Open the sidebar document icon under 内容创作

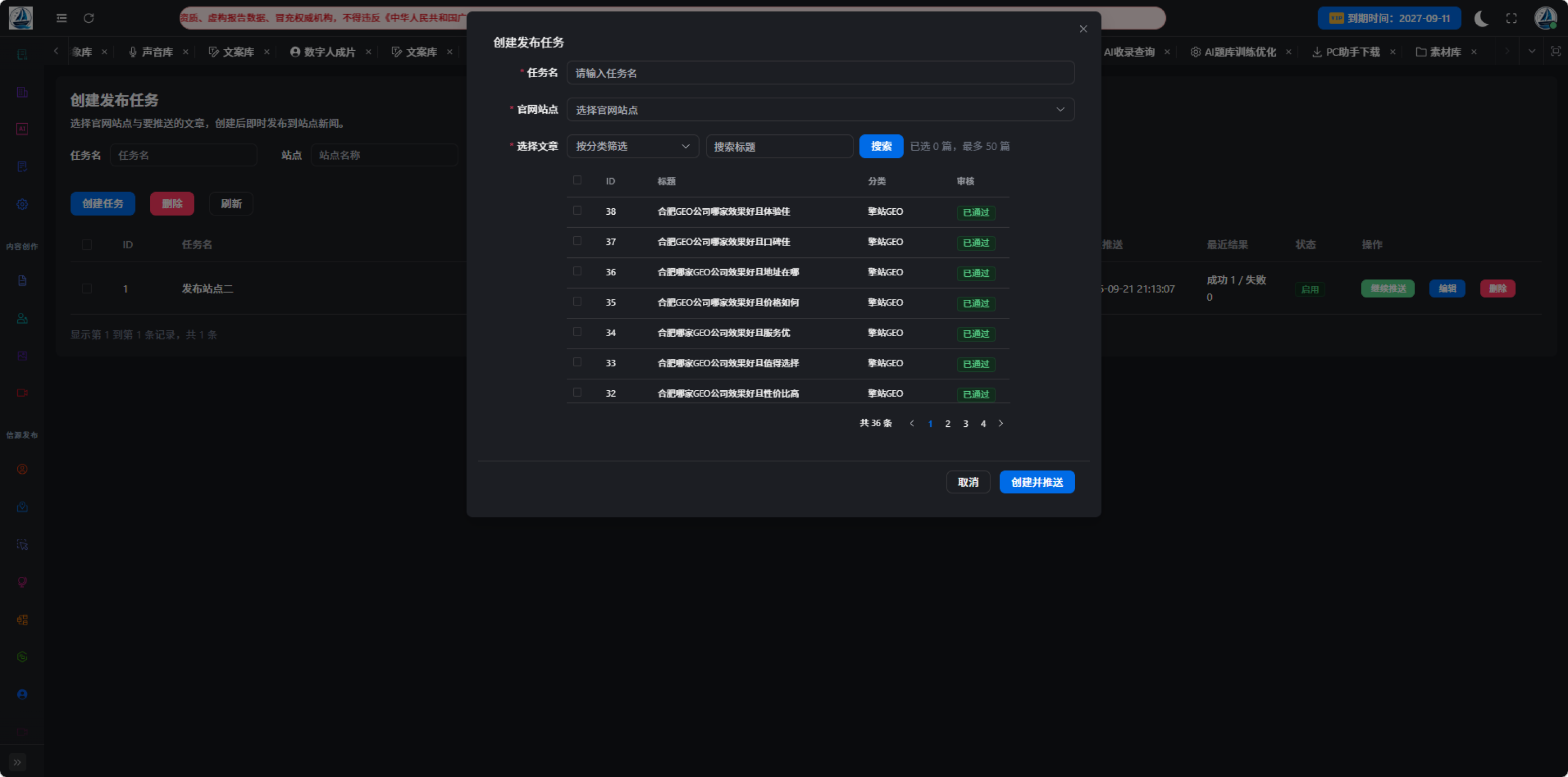click(22, 281)
